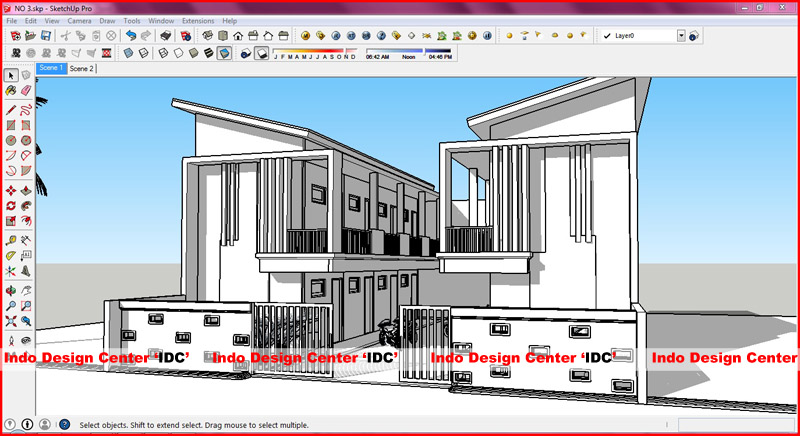Switch to Front view house icon
The width and height of the screenshot is (800, 436).
coord(238,36)
